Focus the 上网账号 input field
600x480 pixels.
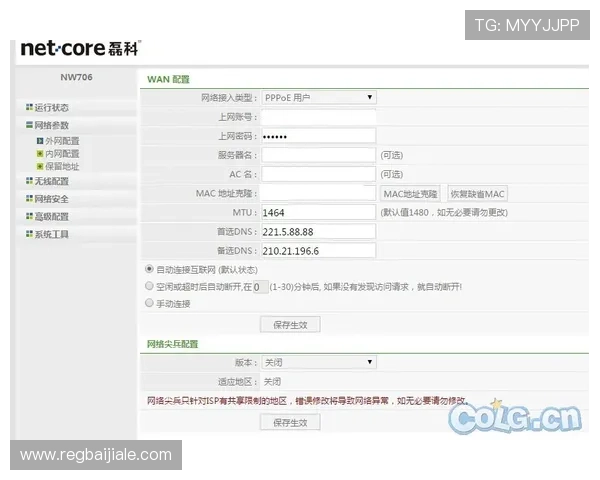(319, 117)
